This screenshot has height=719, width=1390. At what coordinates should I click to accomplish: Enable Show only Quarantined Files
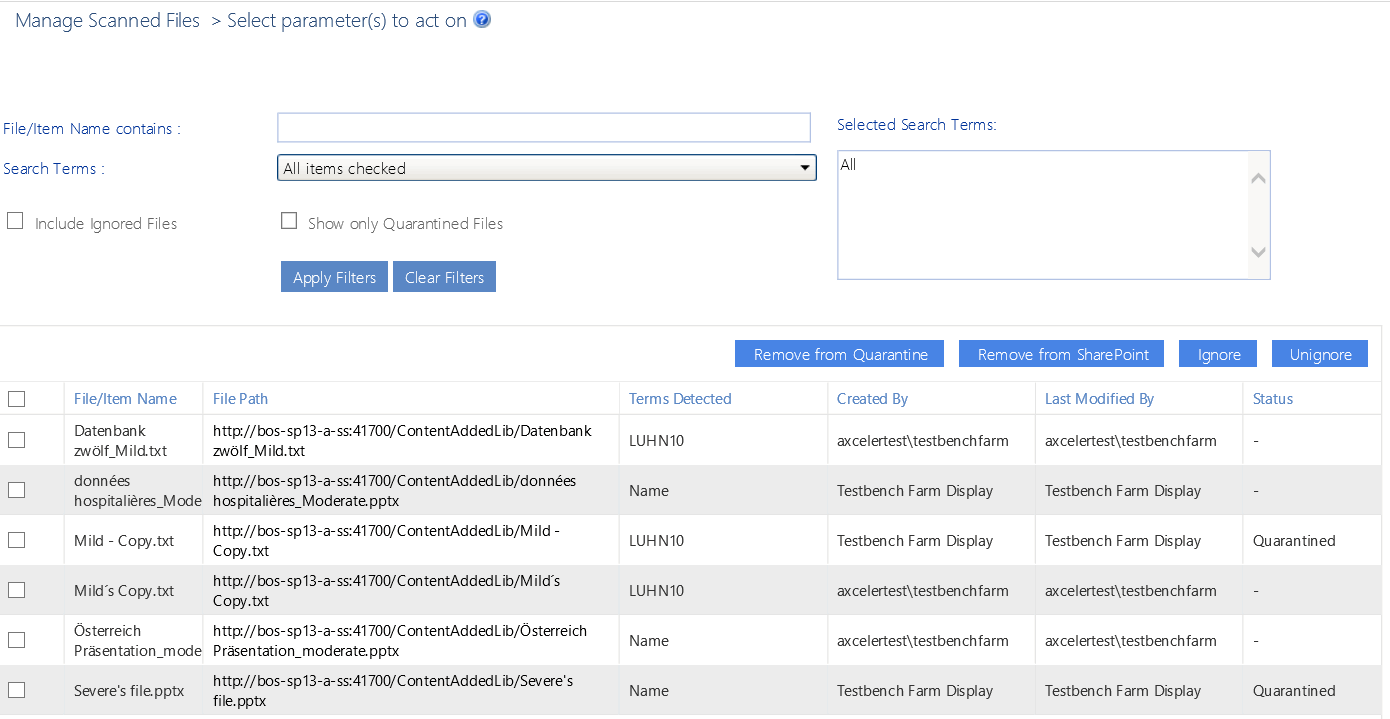(289, 220)
